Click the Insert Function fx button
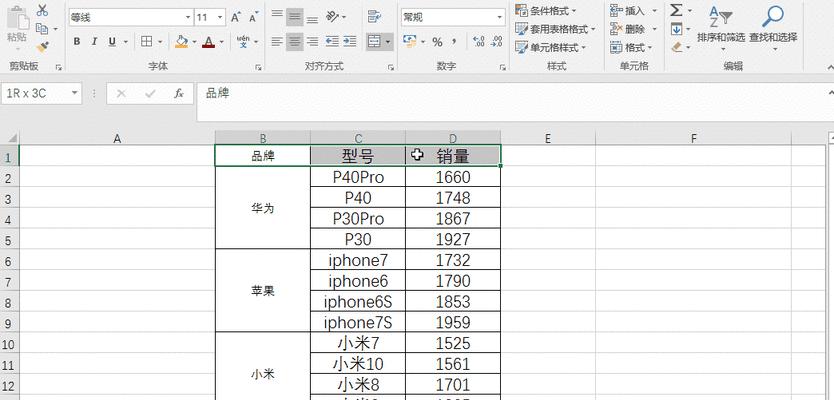Screen dimensions: 834x400 click(x=179, y=94)
